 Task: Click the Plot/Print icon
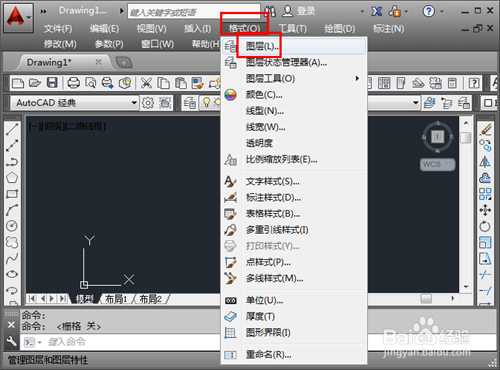pyautogui.click(x=74, y=83)
